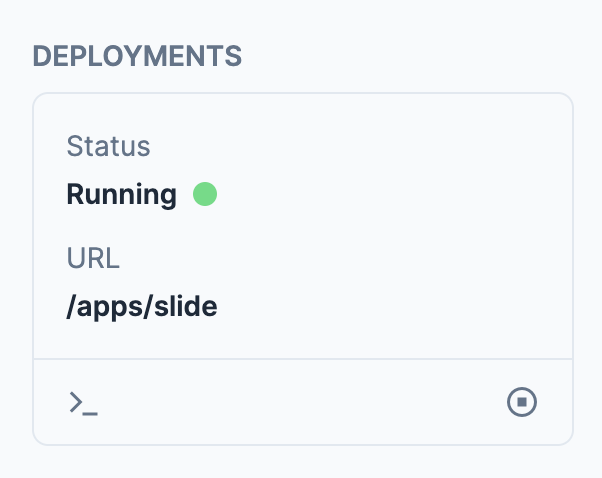The width and height of the screenshot is (602, 478).
Task: Click the bold Running status text
Action: pyautogui.click(x=121, y=194)
